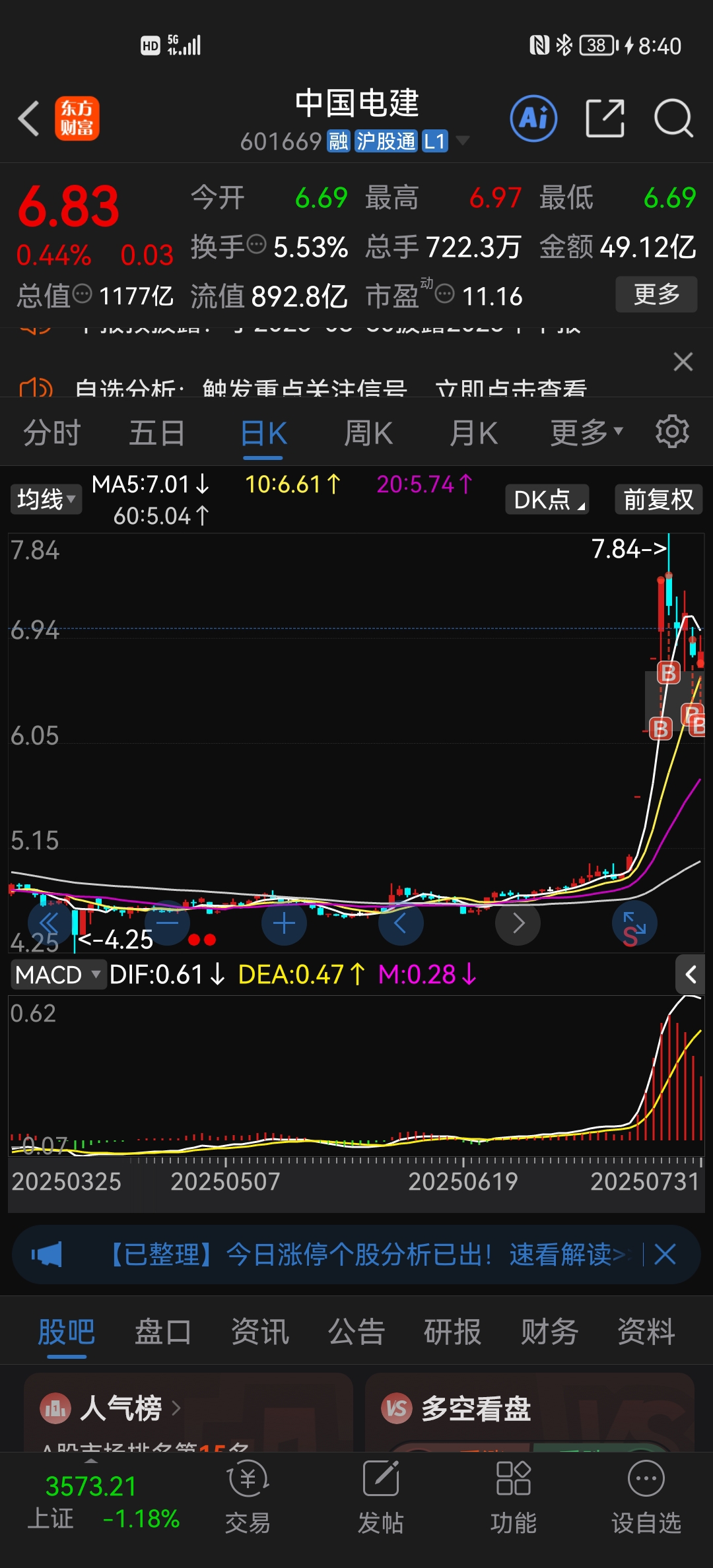This screenshot has height=1568, width=713.
Task: Tap MA5:7.01 moving average value
Action: [x=150, y=484]
